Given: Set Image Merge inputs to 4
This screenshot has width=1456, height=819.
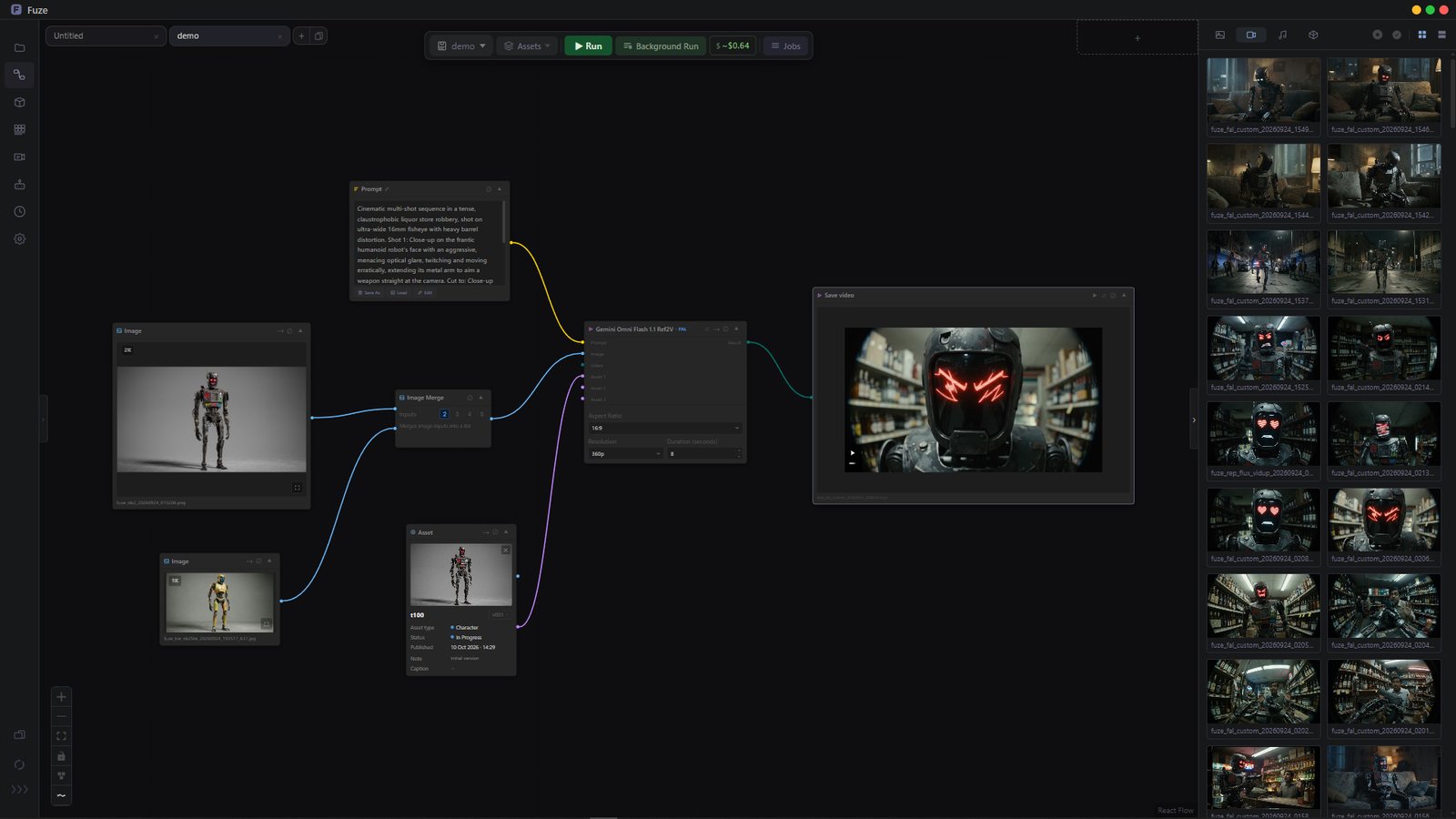Looking at the screenshot, I should tap(470, 414).
